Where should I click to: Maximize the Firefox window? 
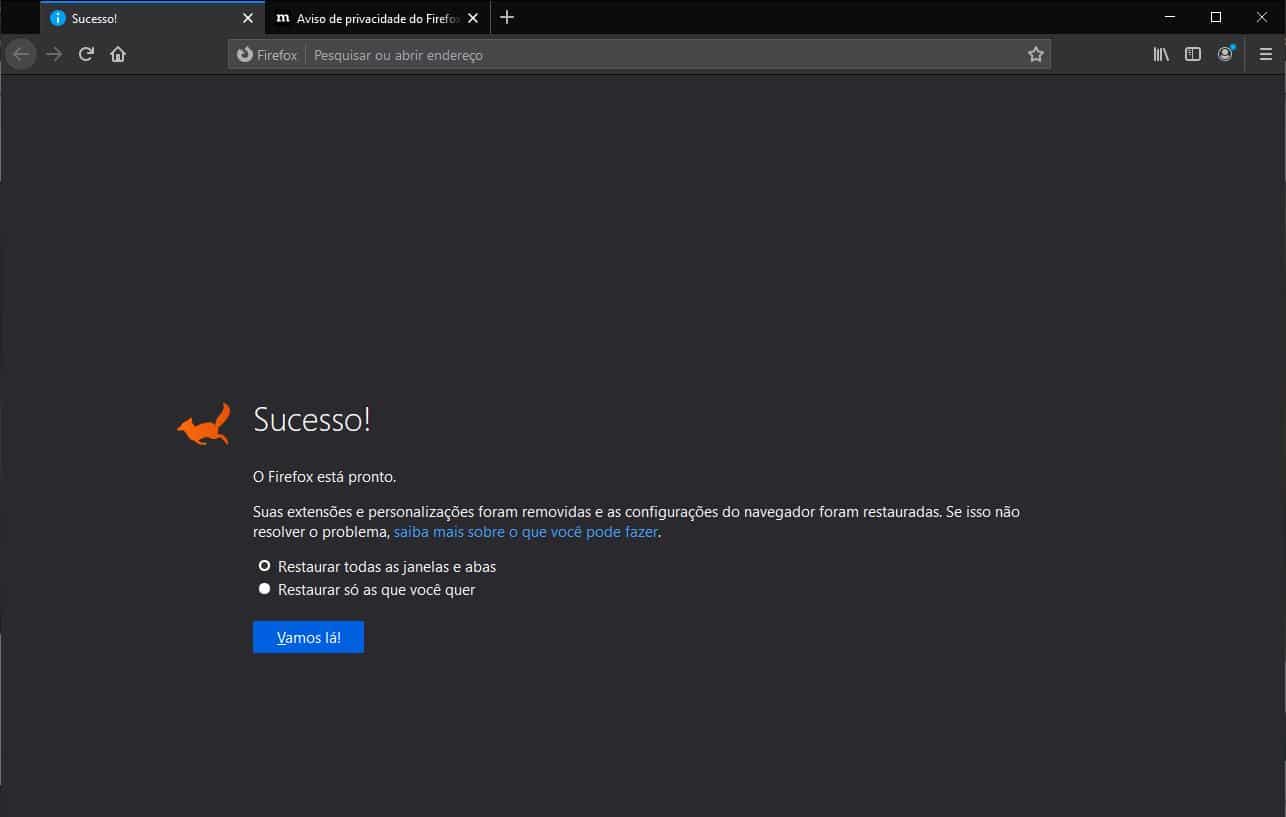(x=1216, y=17)
